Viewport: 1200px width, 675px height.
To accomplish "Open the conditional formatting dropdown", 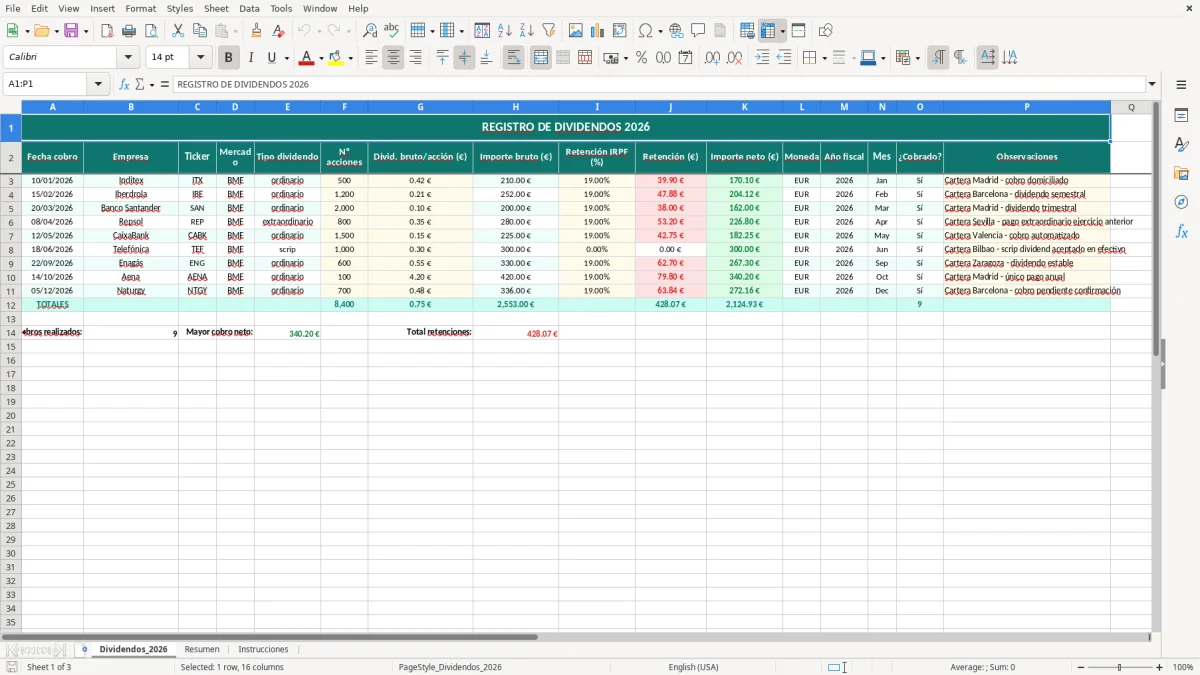I will coord(917,58).
